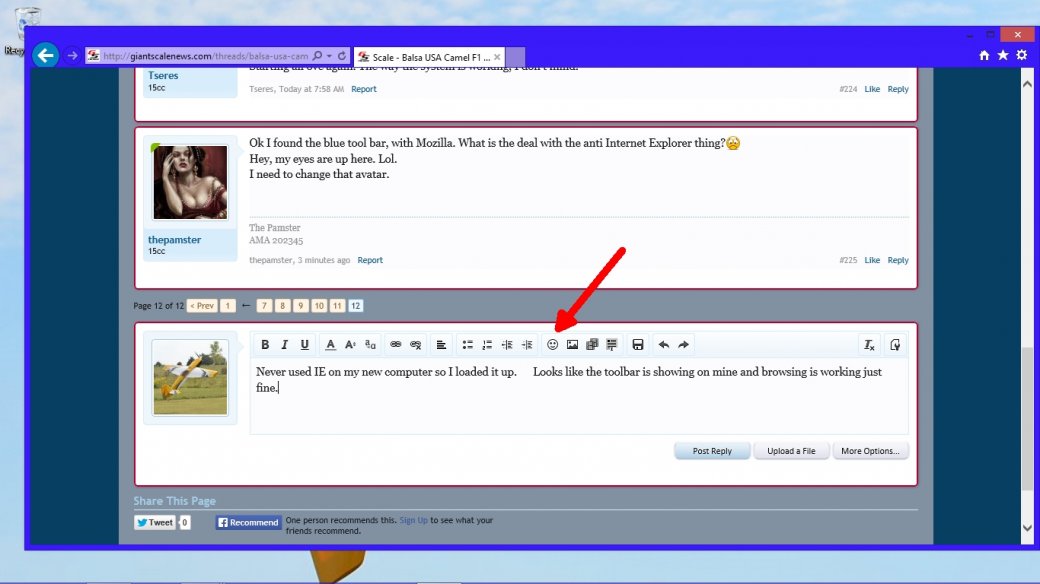Jump to page 1 of thread
Viewport: 1040px width, 584px height.
point(228,306)
